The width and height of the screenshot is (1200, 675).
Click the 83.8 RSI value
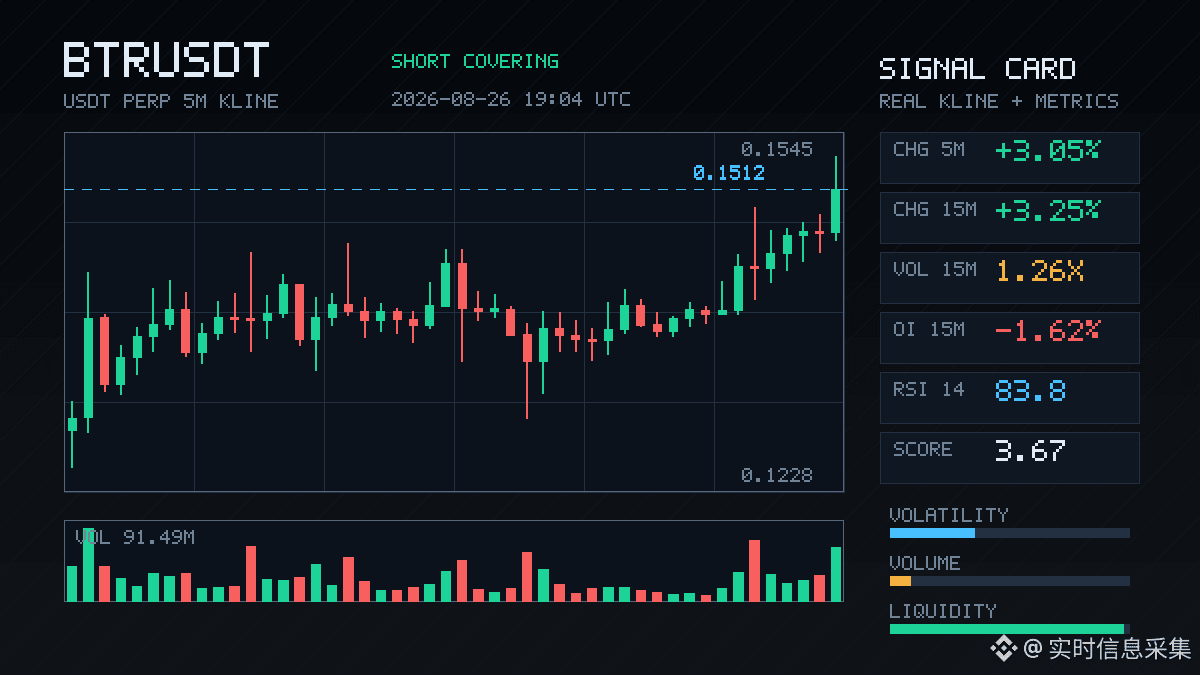(1030, 391)
